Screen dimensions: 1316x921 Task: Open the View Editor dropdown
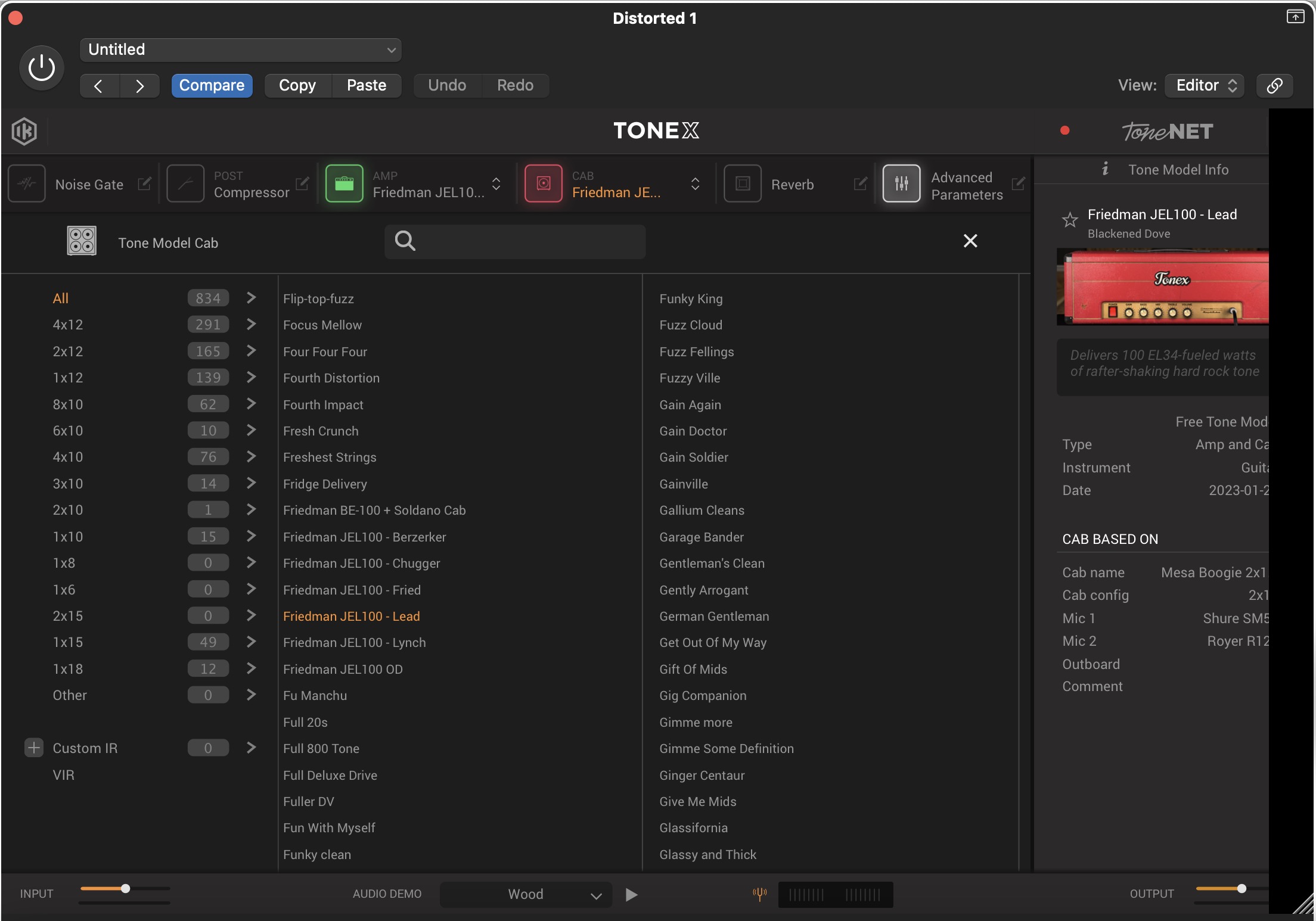click(1205, 85)
